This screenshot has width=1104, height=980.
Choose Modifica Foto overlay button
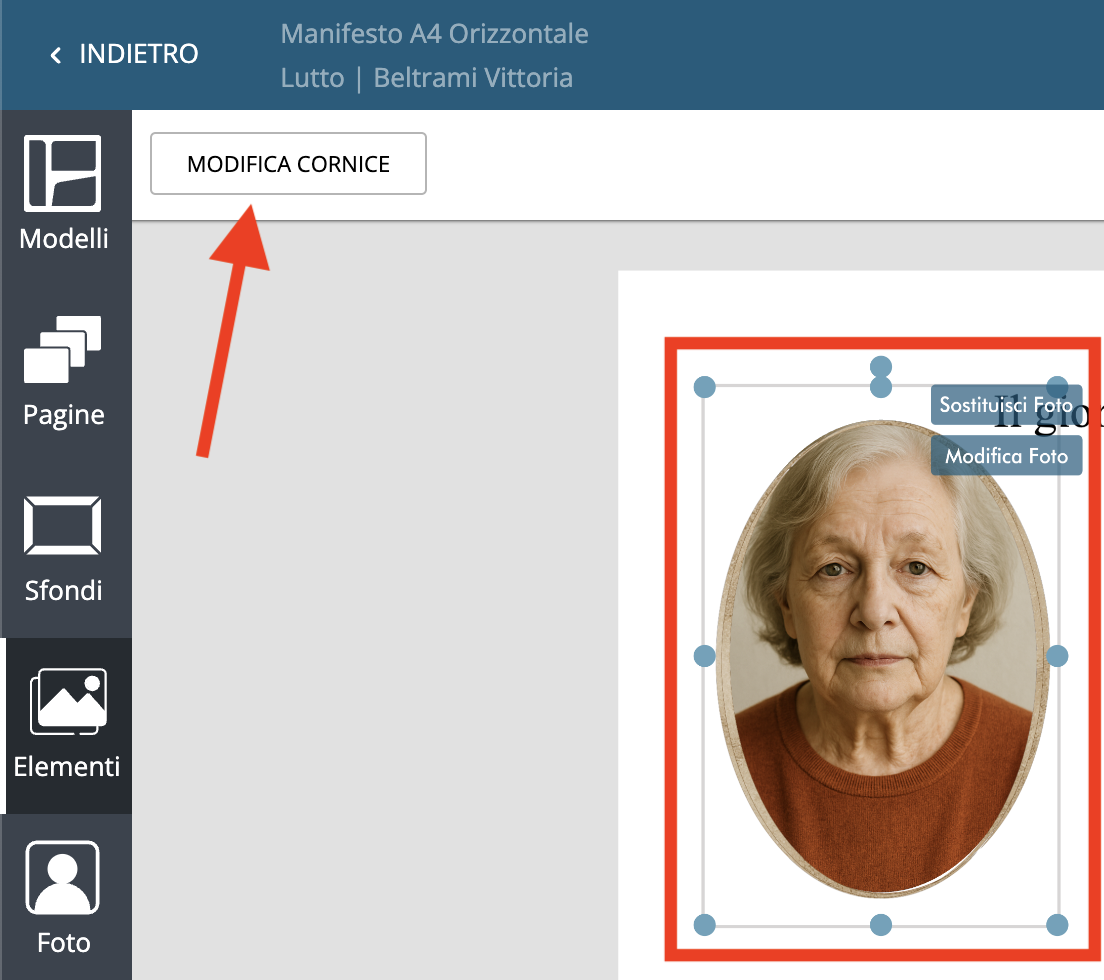pos(1006,456)
